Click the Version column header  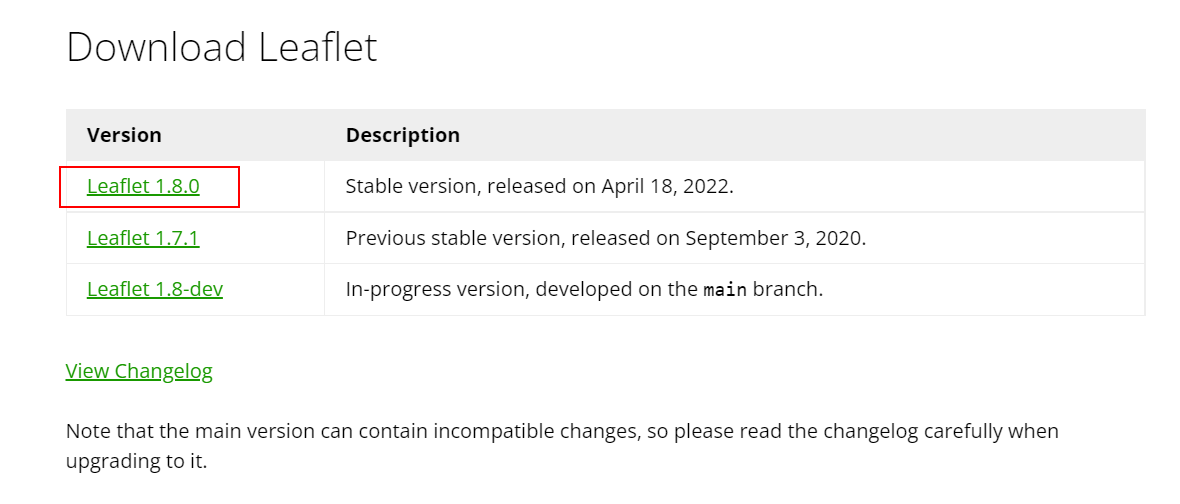click(x=124, y=135)
